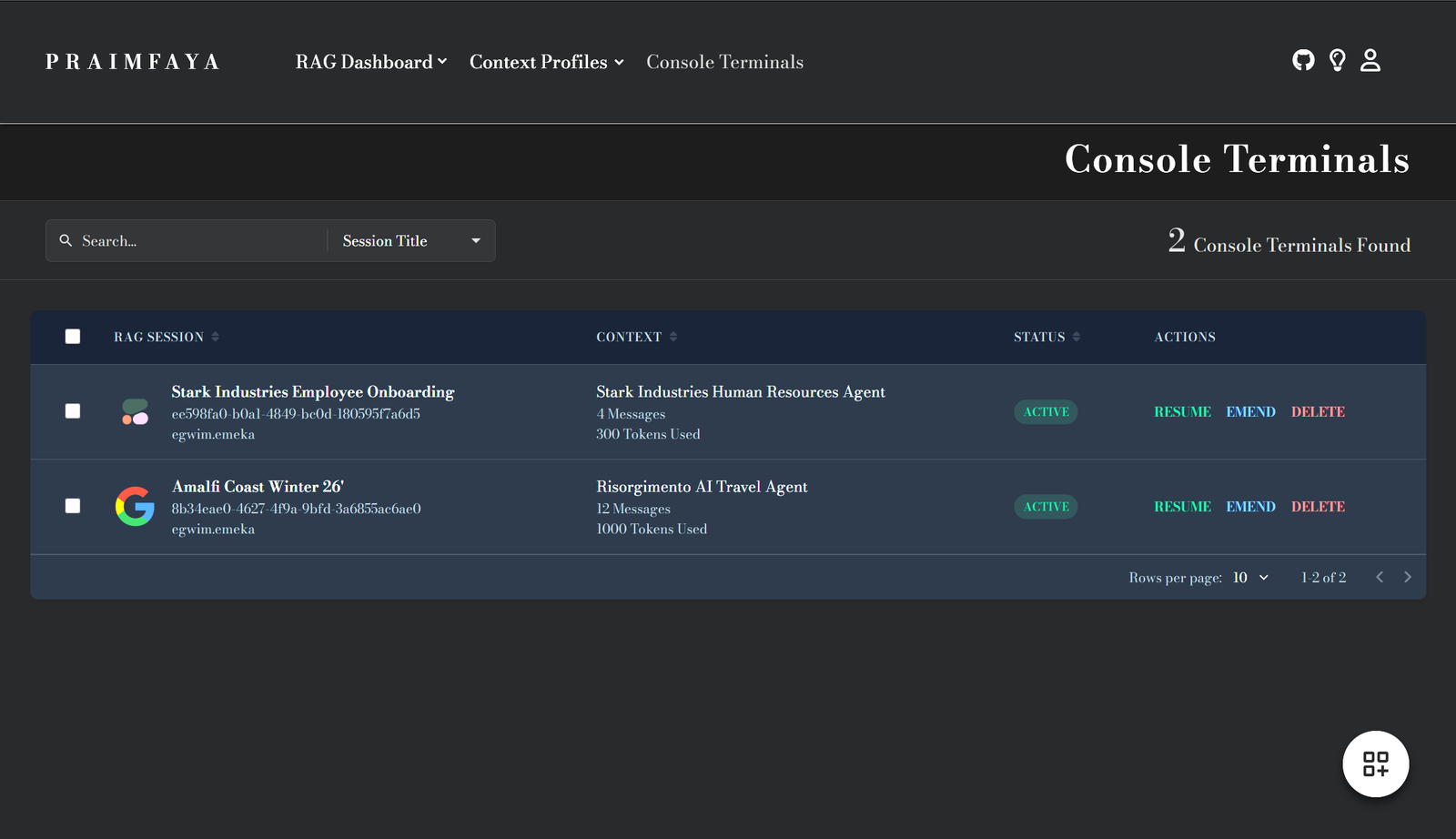The image size is (1456, 839).
Task: Check the Stark Industries Employee Onboarding row
Action: [x=73, y=411]
